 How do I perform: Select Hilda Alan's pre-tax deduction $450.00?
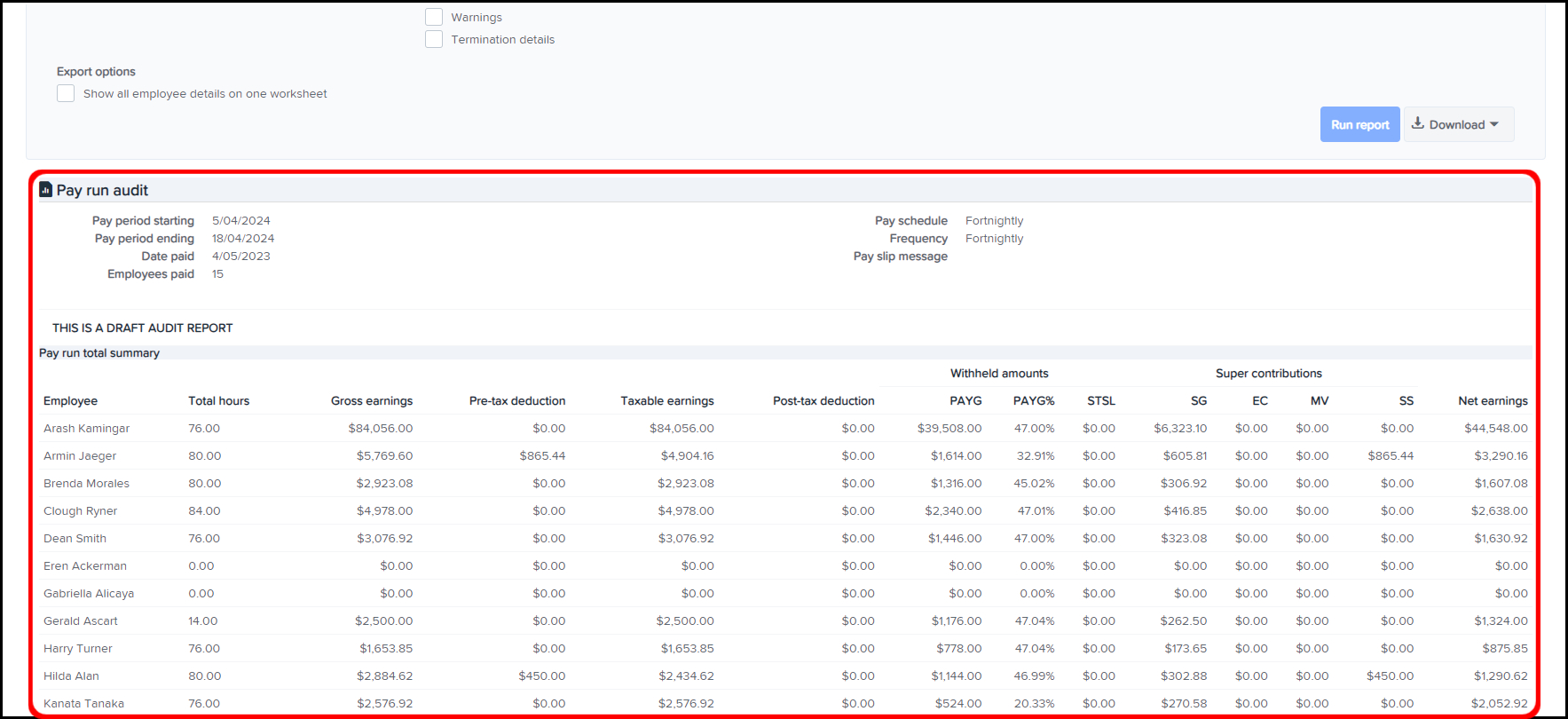542,676
